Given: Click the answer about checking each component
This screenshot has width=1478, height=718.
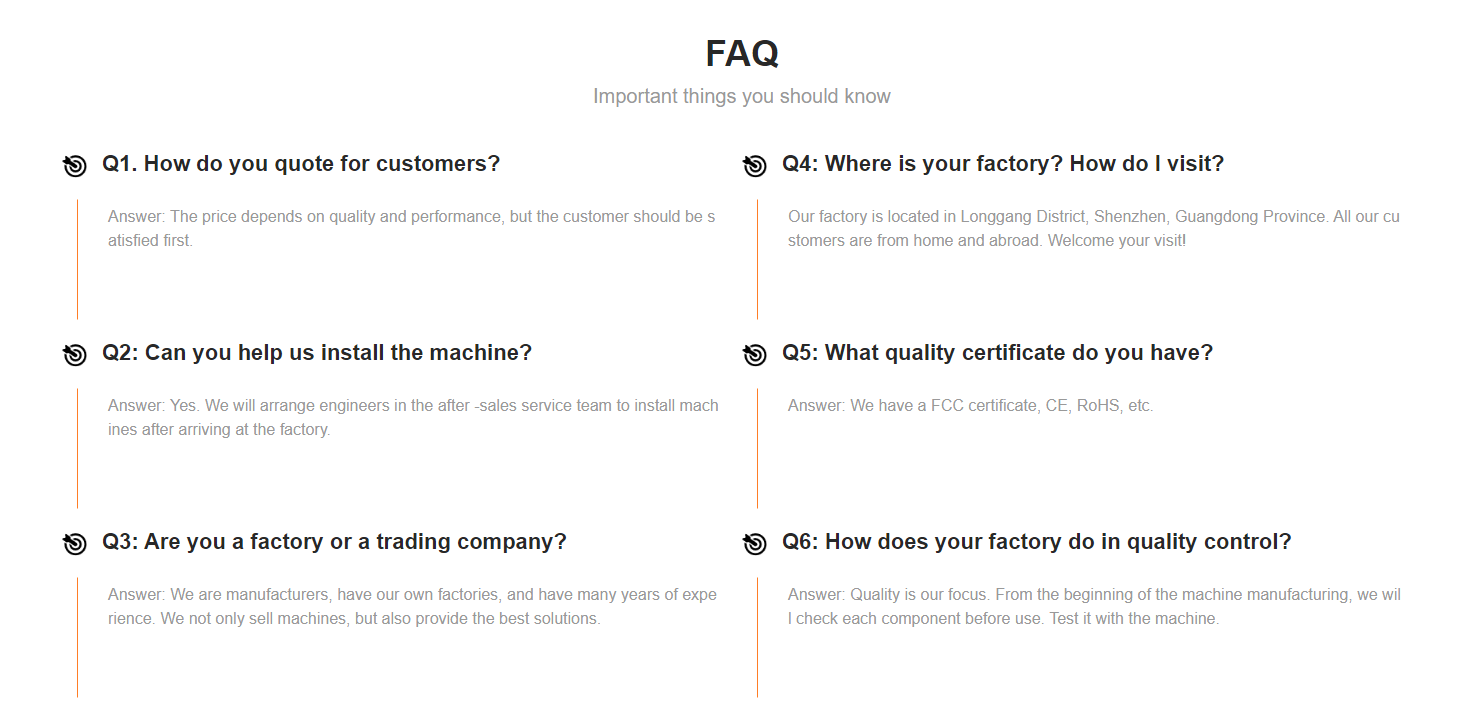Looking at the screenshot, I should click(1094, 606).
